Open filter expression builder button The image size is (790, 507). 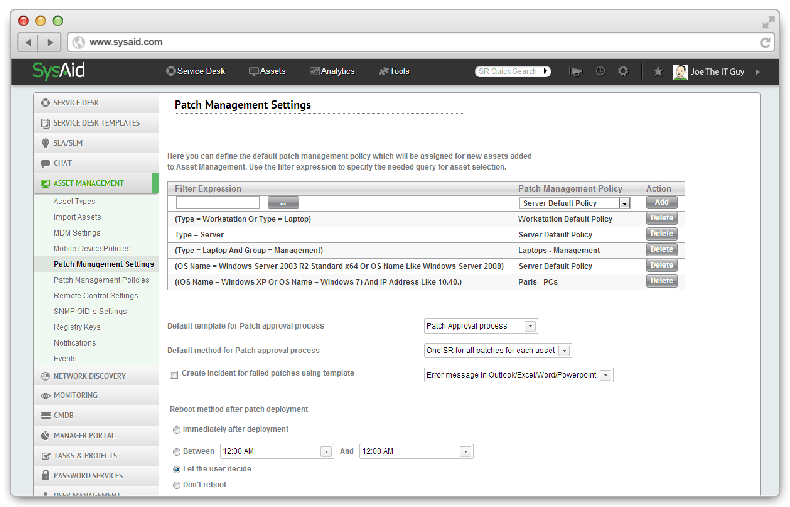(283, 203)
